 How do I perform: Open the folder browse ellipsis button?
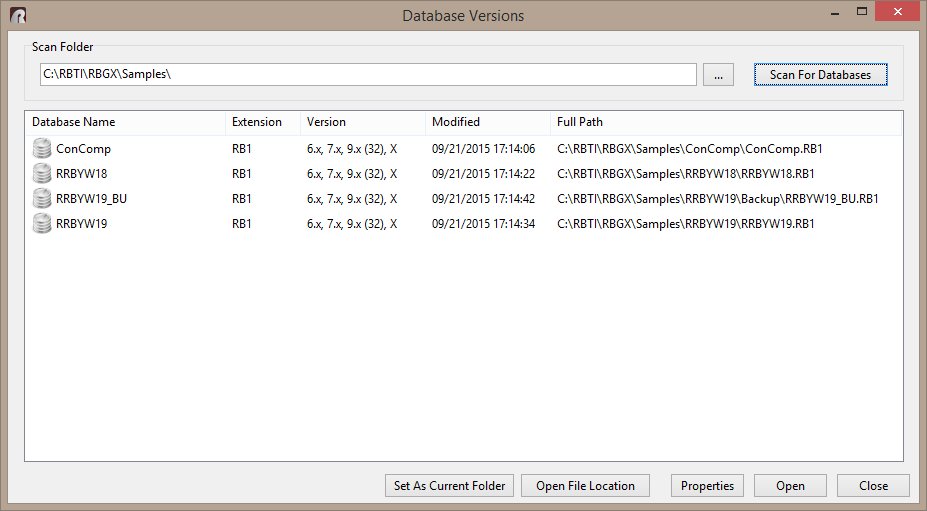(x=718, y=75)
